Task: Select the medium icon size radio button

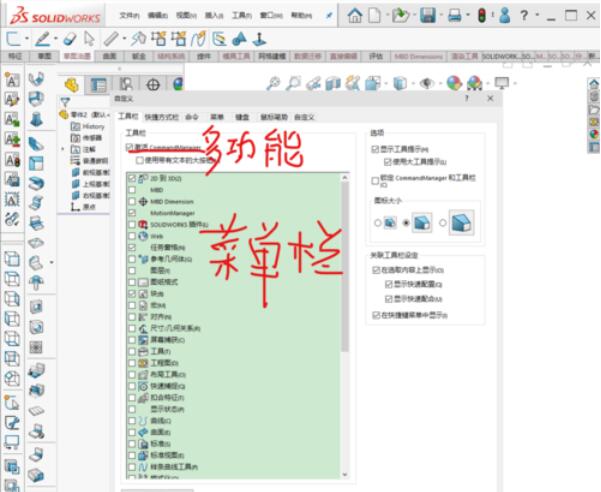Action: [406, 222]
